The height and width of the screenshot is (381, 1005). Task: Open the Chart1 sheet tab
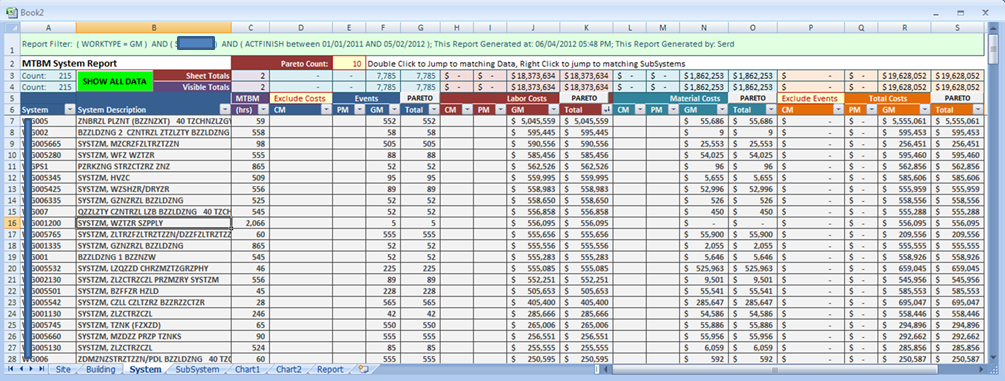pos(247,369)
